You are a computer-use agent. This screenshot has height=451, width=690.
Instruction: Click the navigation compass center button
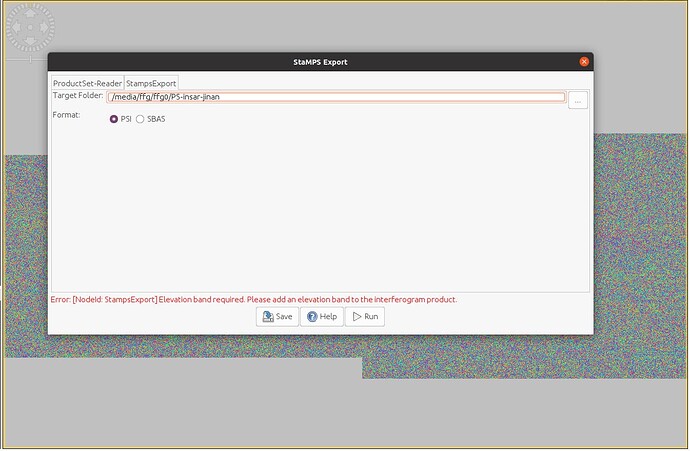[x=30, y=27]
